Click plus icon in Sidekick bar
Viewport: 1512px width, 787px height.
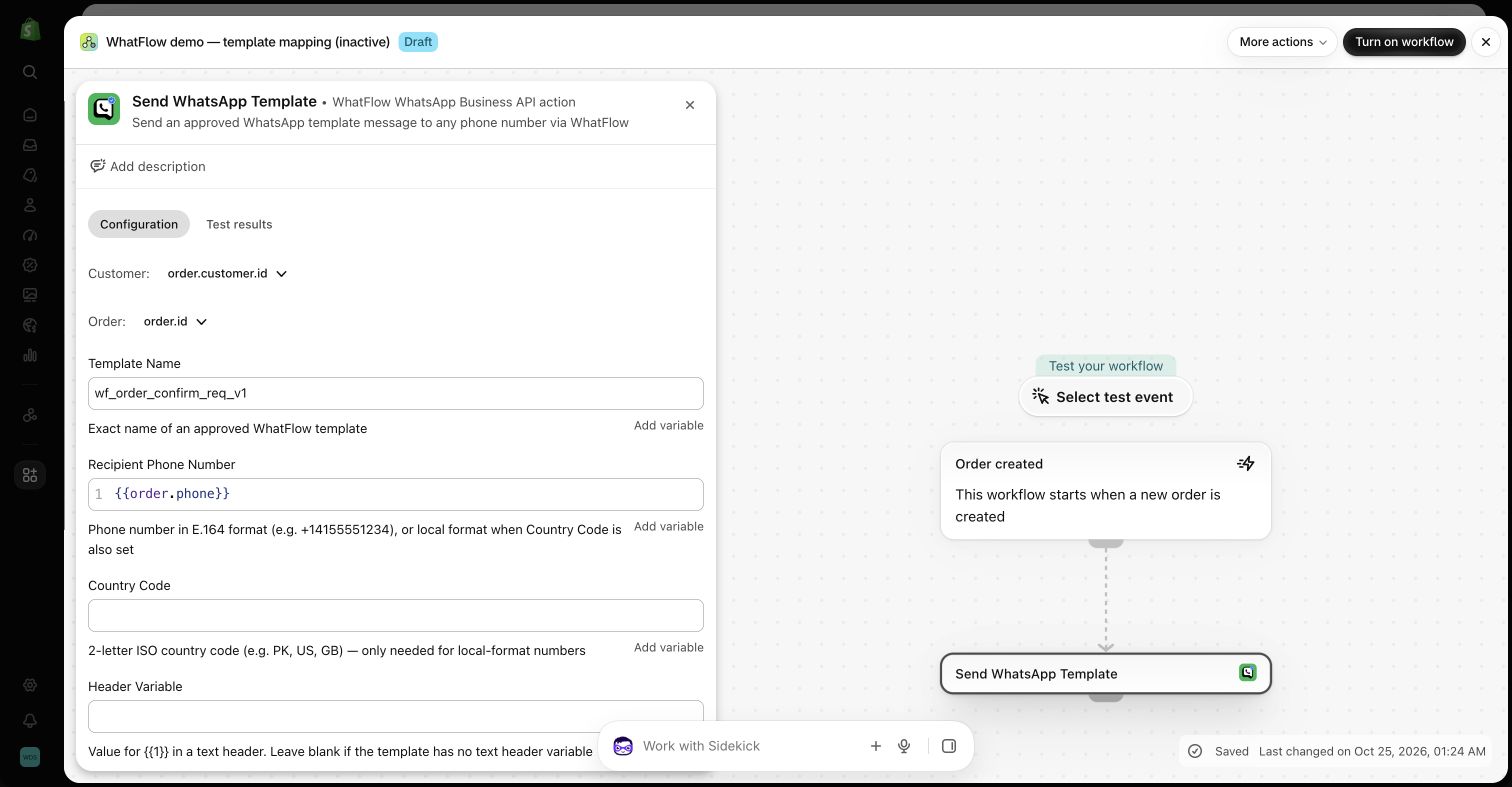876,746
